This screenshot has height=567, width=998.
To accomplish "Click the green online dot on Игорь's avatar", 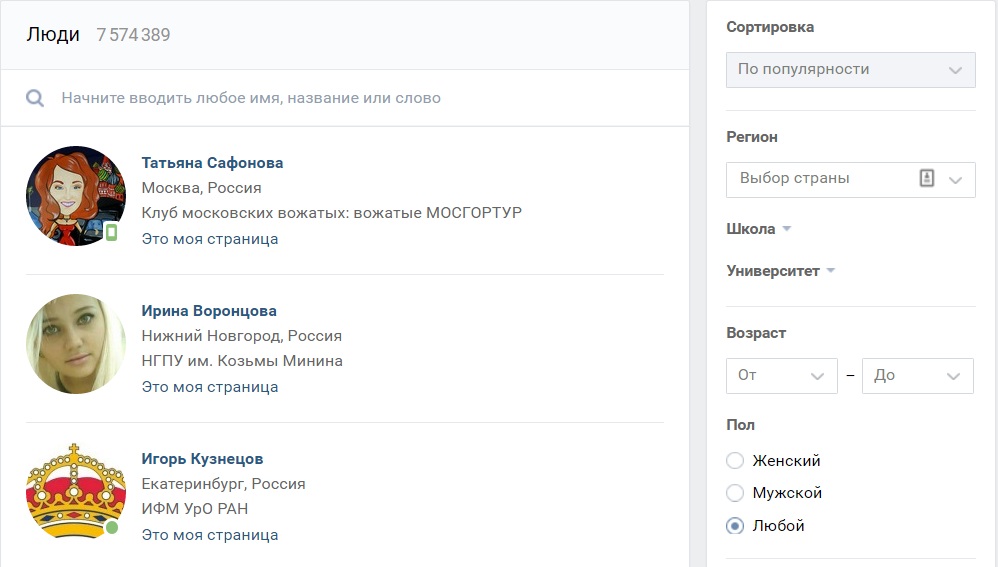I will 112,528.
